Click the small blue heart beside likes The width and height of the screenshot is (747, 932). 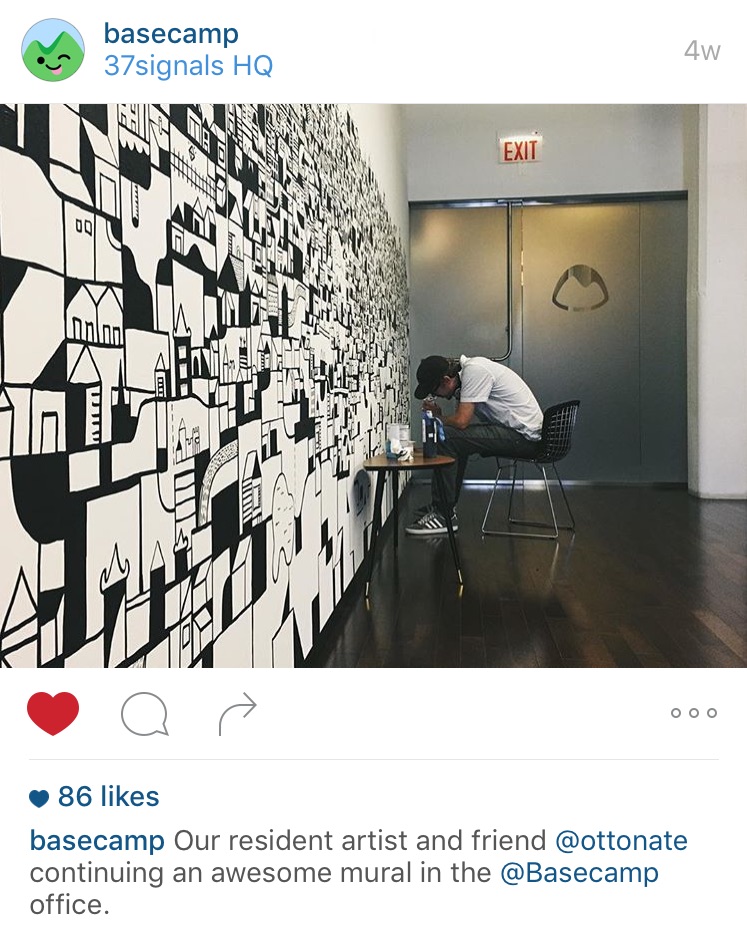(x=39, y=798)
